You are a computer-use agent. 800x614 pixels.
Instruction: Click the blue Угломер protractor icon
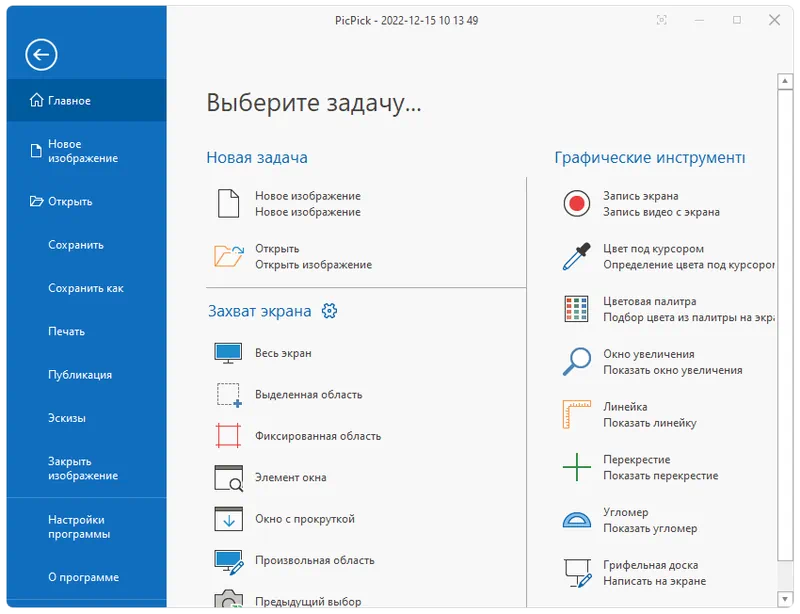pos(577,520)
